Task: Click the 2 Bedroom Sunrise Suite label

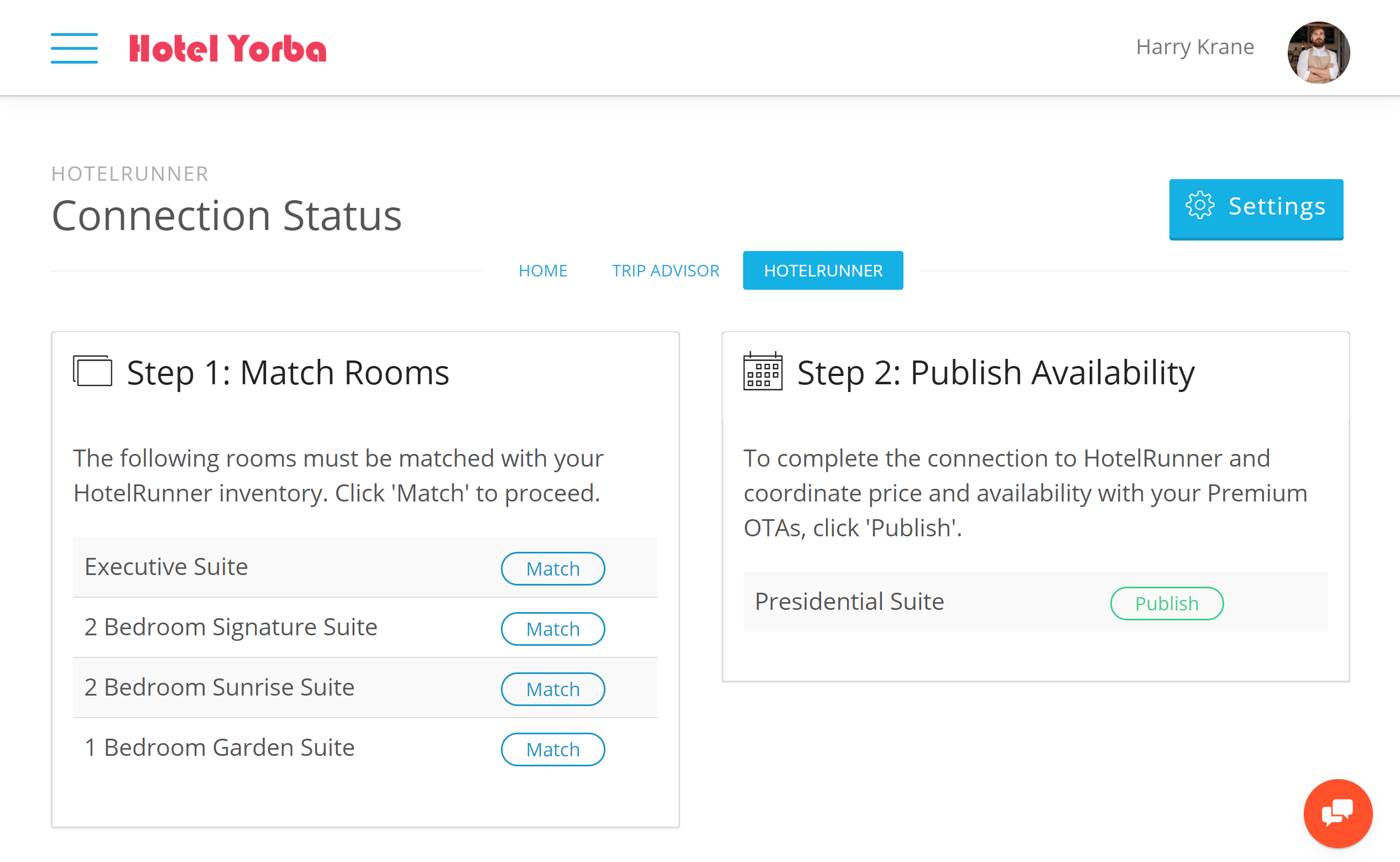Action: (x=219, y=687)
